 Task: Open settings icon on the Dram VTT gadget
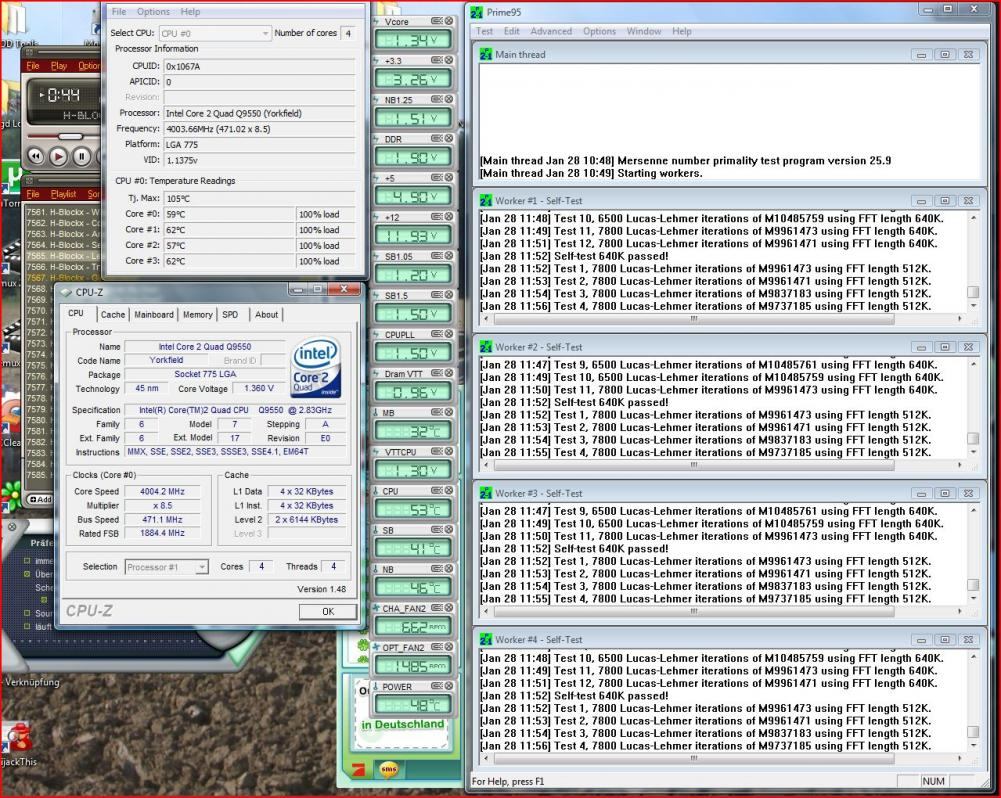point(437,373)
